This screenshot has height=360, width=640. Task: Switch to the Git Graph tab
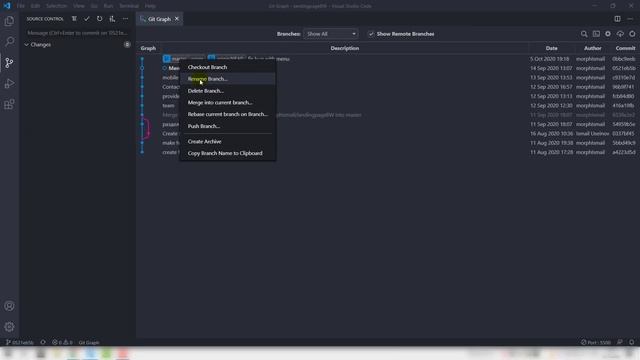click(159, 19)
